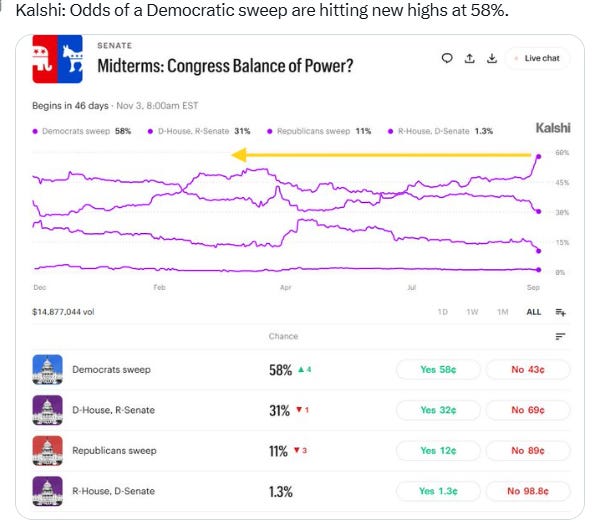Buy No 69¢ for D-House, R-Senate
This screenshot has height=522, width=599.
click(528, 410)
